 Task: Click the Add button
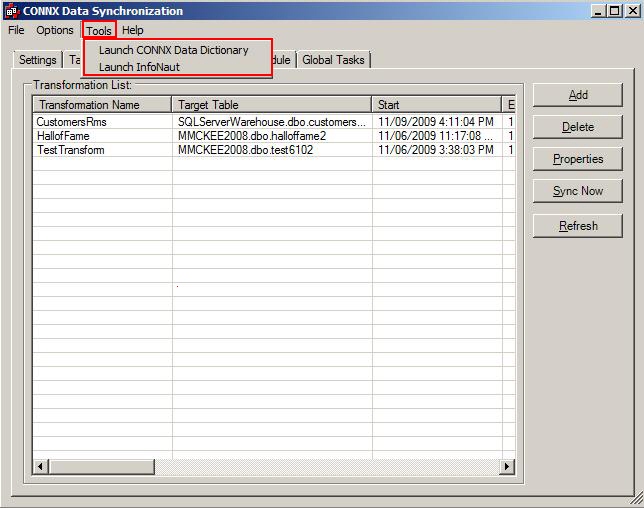click(577, 95)
